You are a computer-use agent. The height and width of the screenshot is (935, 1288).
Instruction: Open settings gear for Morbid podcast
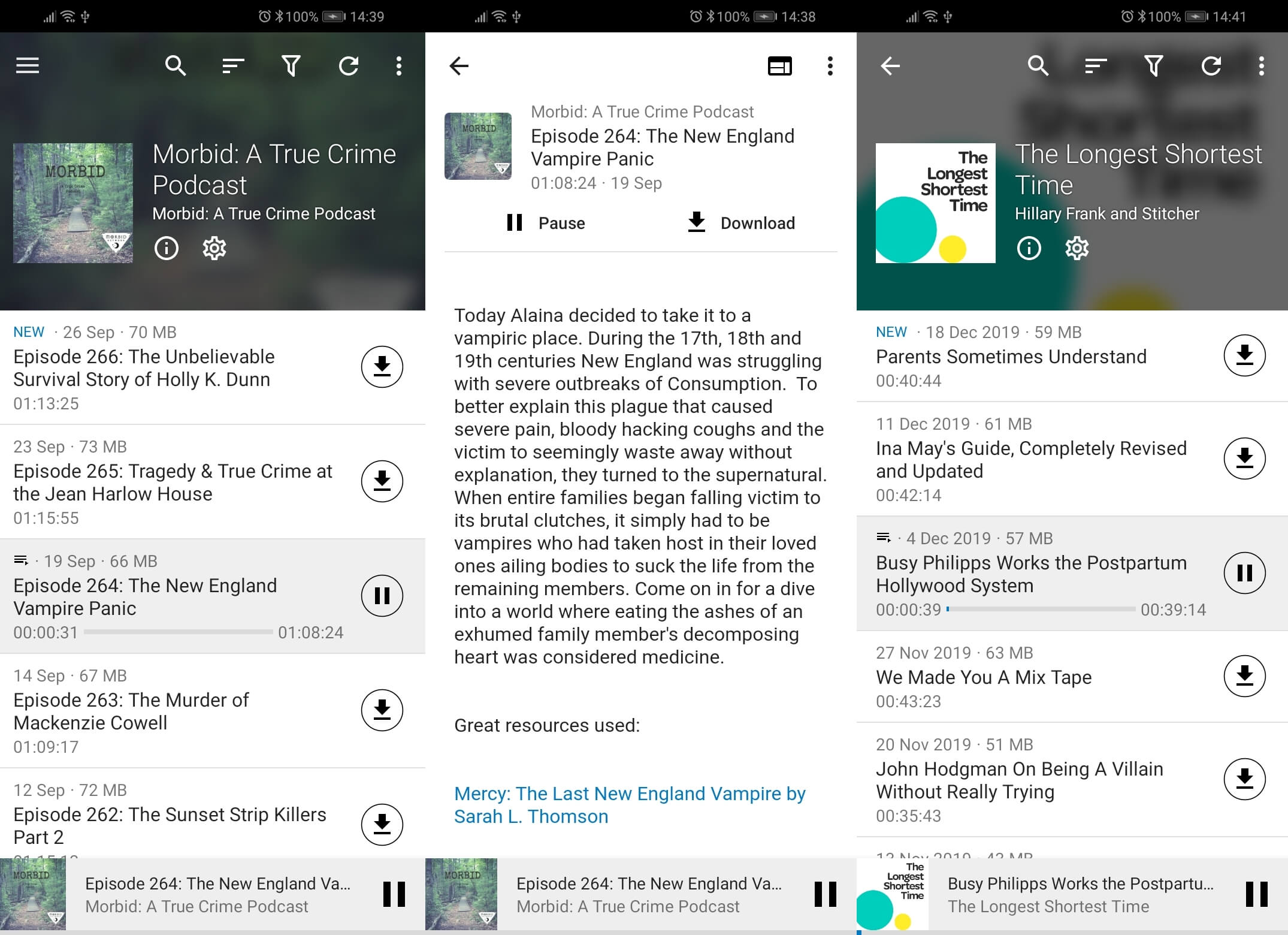(x=214, y=248)
